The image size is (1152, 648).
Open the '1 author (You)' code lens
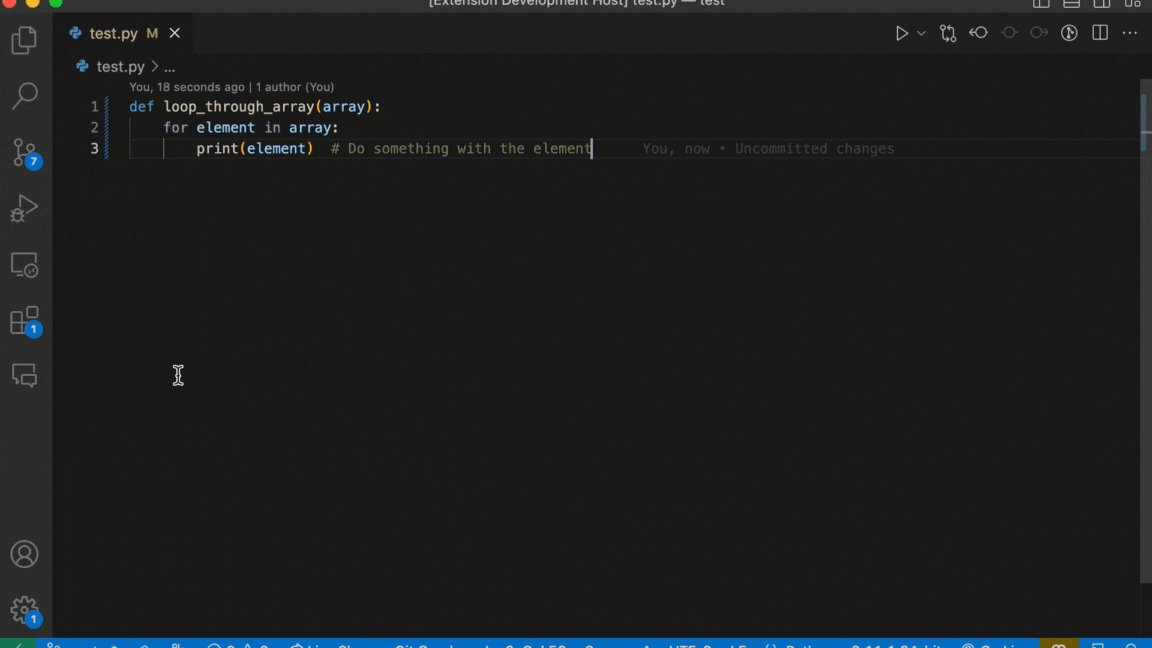coord(295,87)
